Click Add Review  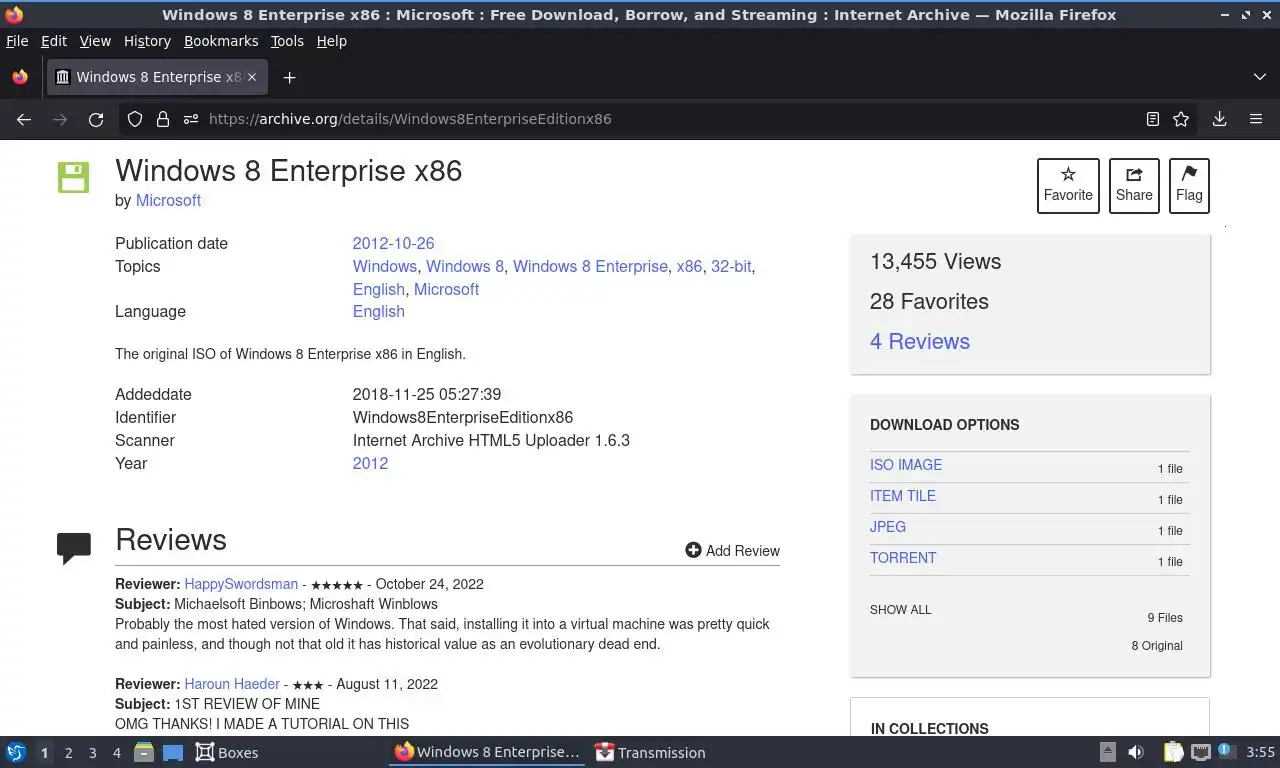tap(732, 550)
